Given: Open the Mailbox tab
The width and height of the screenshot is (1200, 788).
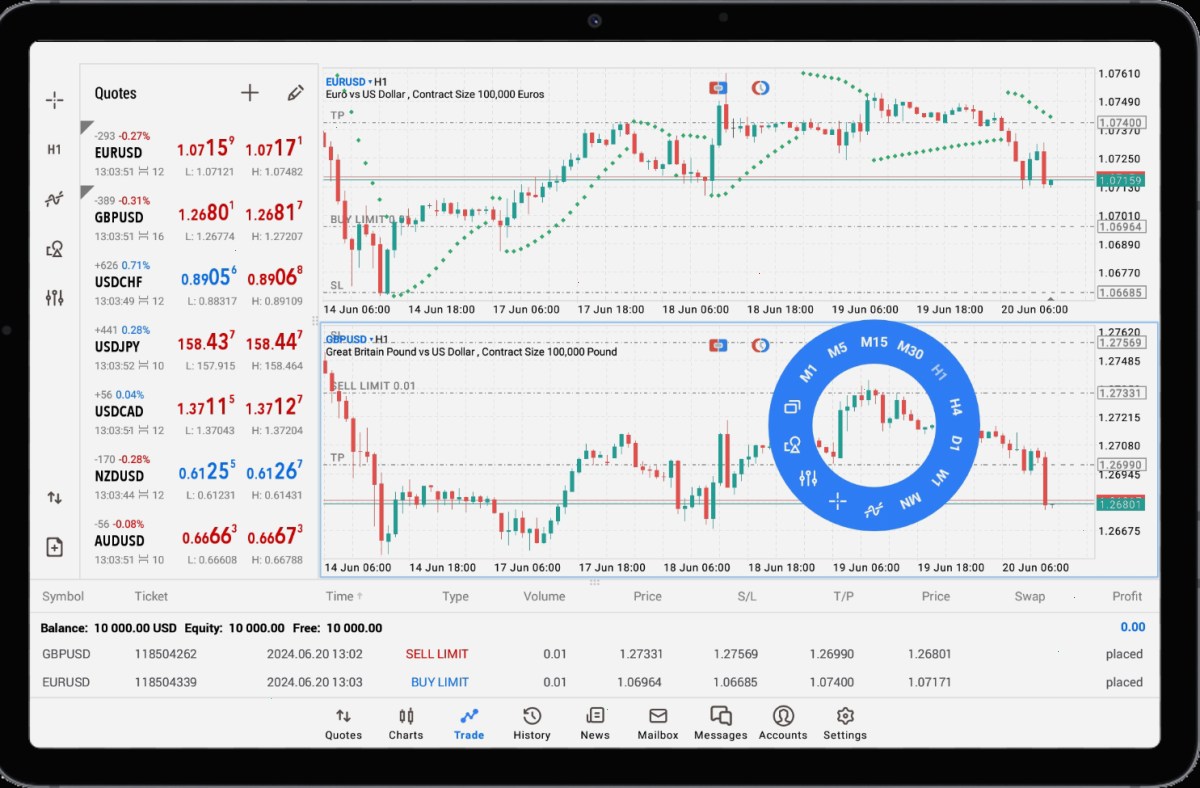Looking at the screenshot, I should tap(658, 723).
